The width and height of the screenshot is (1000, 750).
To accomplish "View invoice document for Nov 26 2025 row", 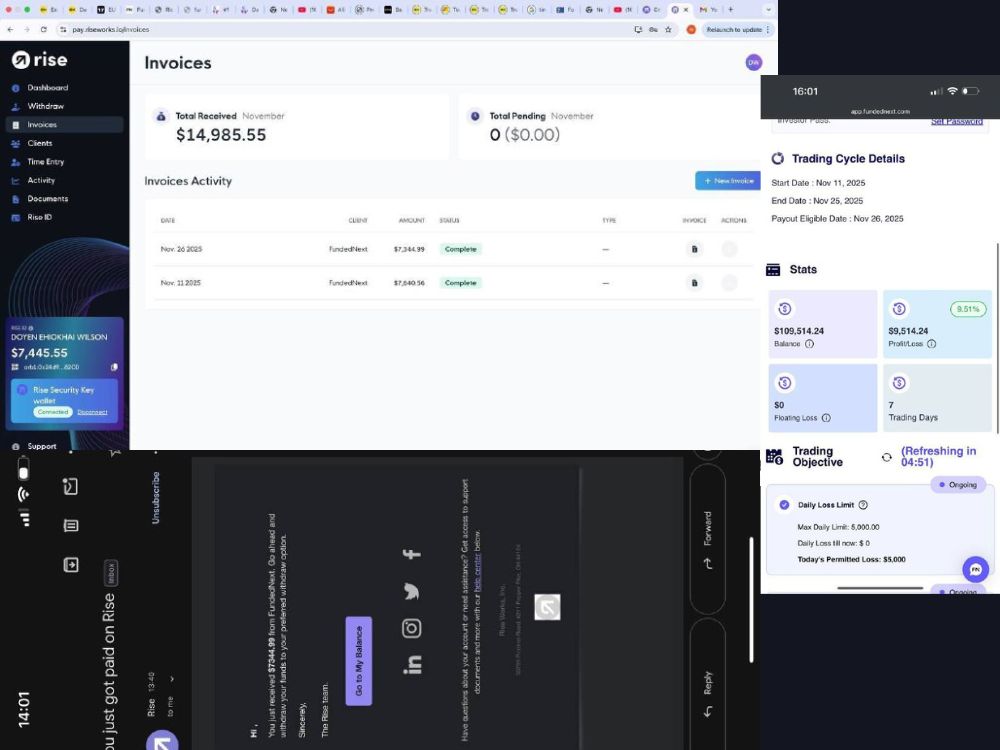I will pos(695,249).
